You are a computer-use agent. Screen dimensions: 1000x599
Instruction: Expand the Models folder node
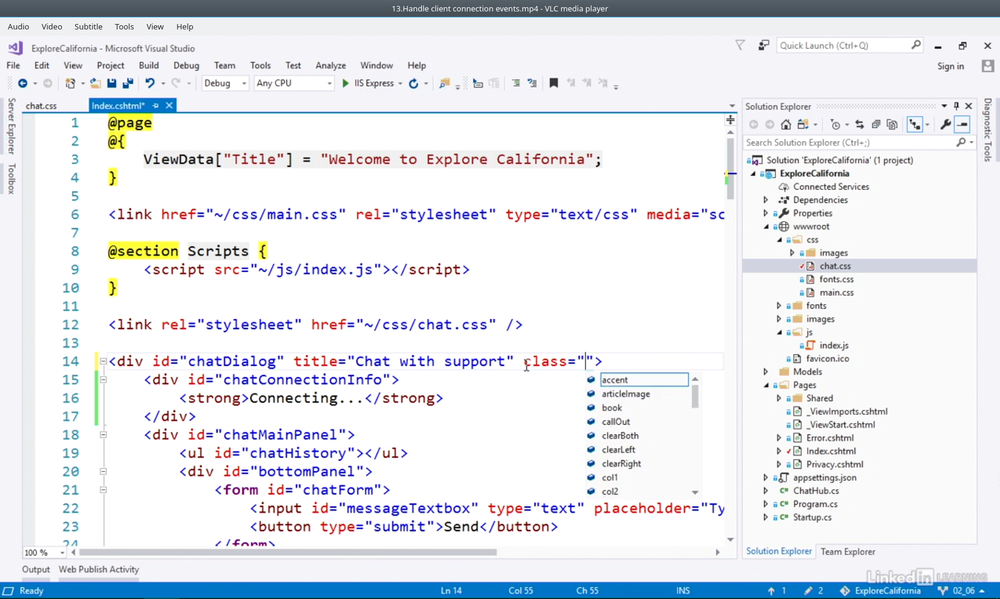tap(766, 371)
